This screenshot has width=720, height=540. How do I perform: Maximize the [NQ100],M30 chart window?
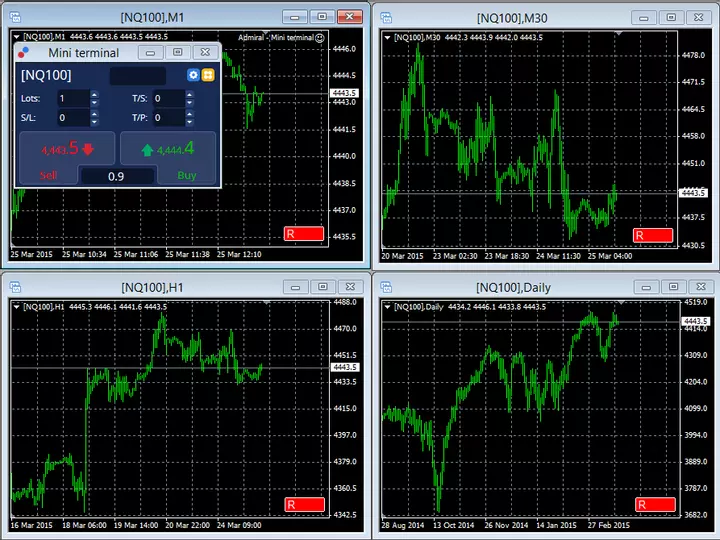671,17
